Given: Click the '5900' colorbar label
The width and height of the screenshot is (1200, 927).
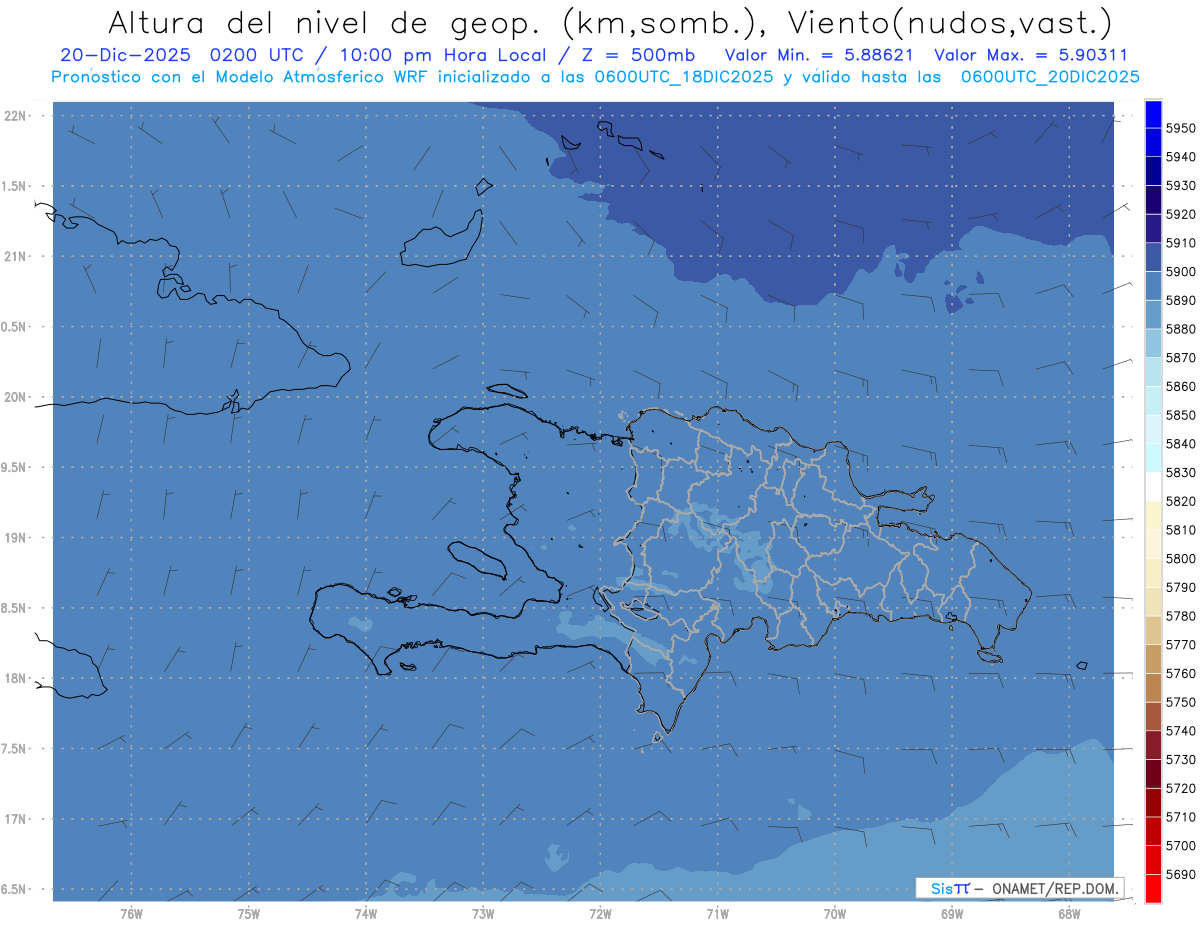Looking at the screenshot, I should pyautogui.click(x=1180, y=271).
